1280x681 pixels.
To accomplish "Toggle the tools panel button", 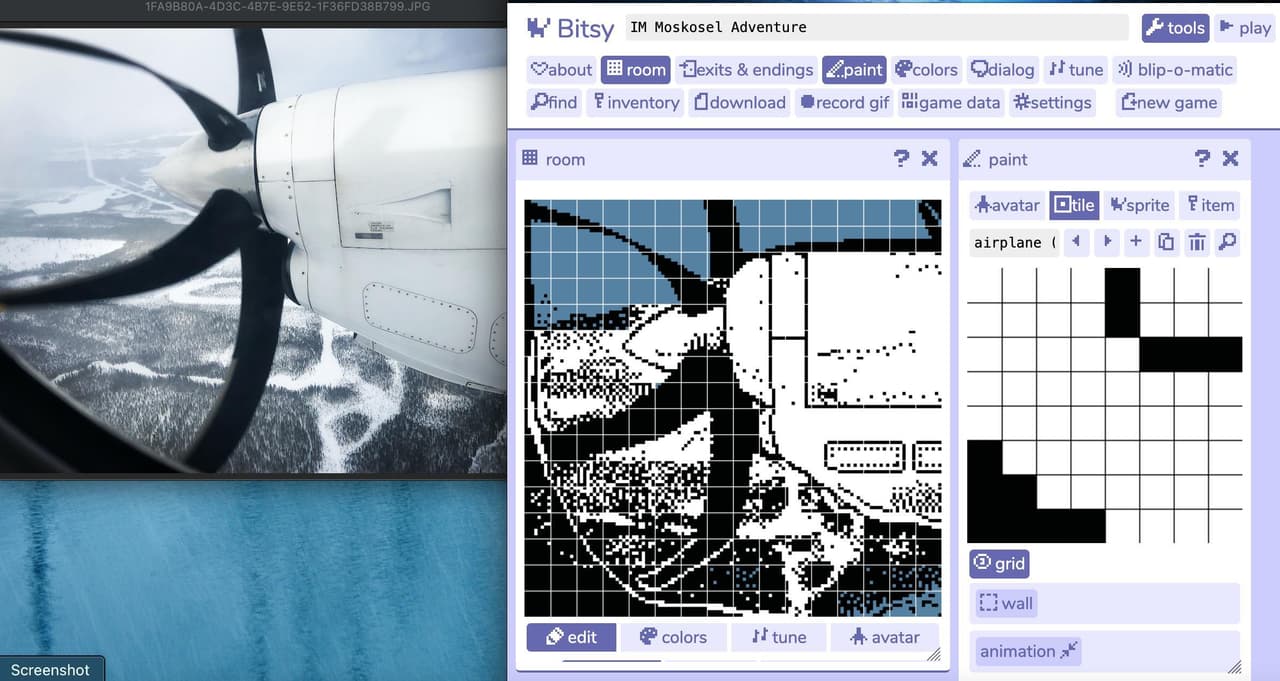I will pos(1175,28).
